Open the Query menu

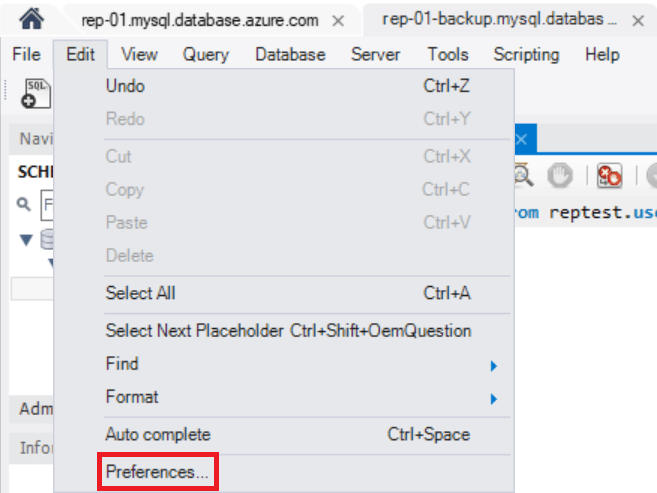pos(206,54)
